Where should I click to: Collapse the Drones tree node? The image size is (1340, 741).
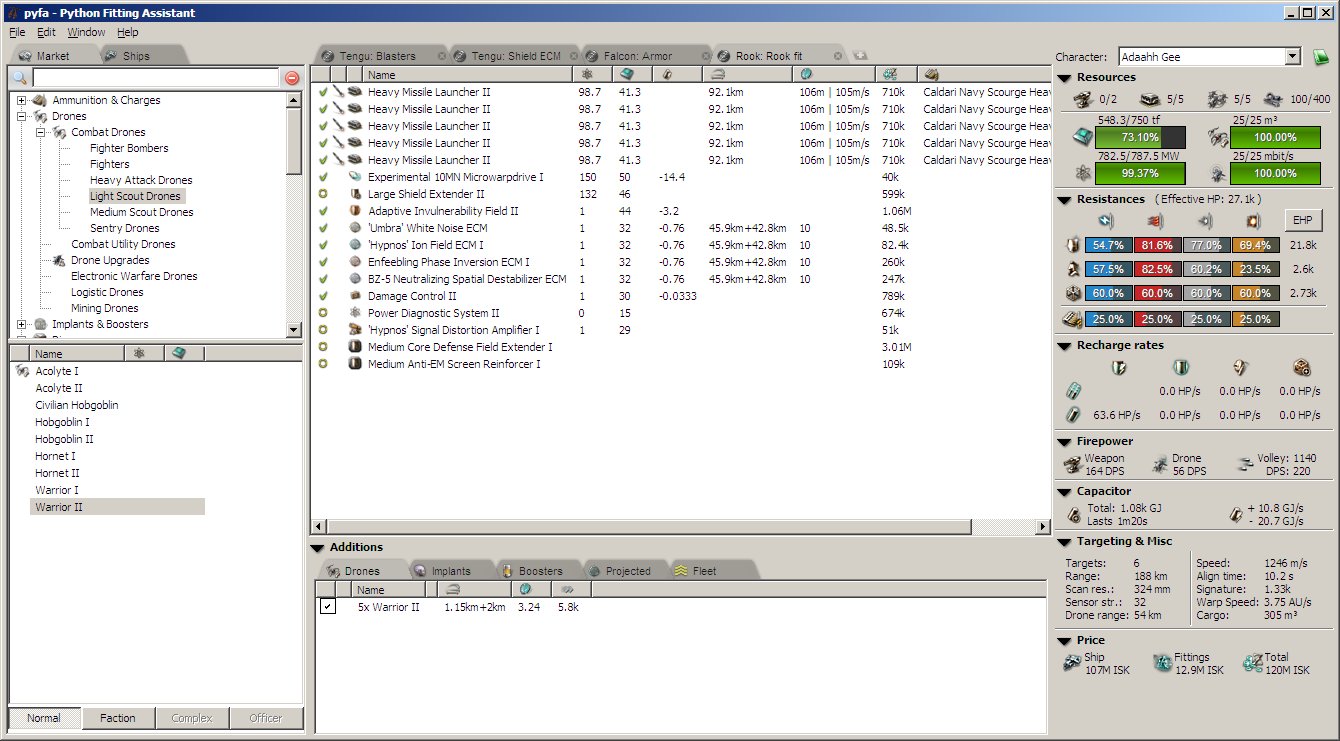[22, 116]
